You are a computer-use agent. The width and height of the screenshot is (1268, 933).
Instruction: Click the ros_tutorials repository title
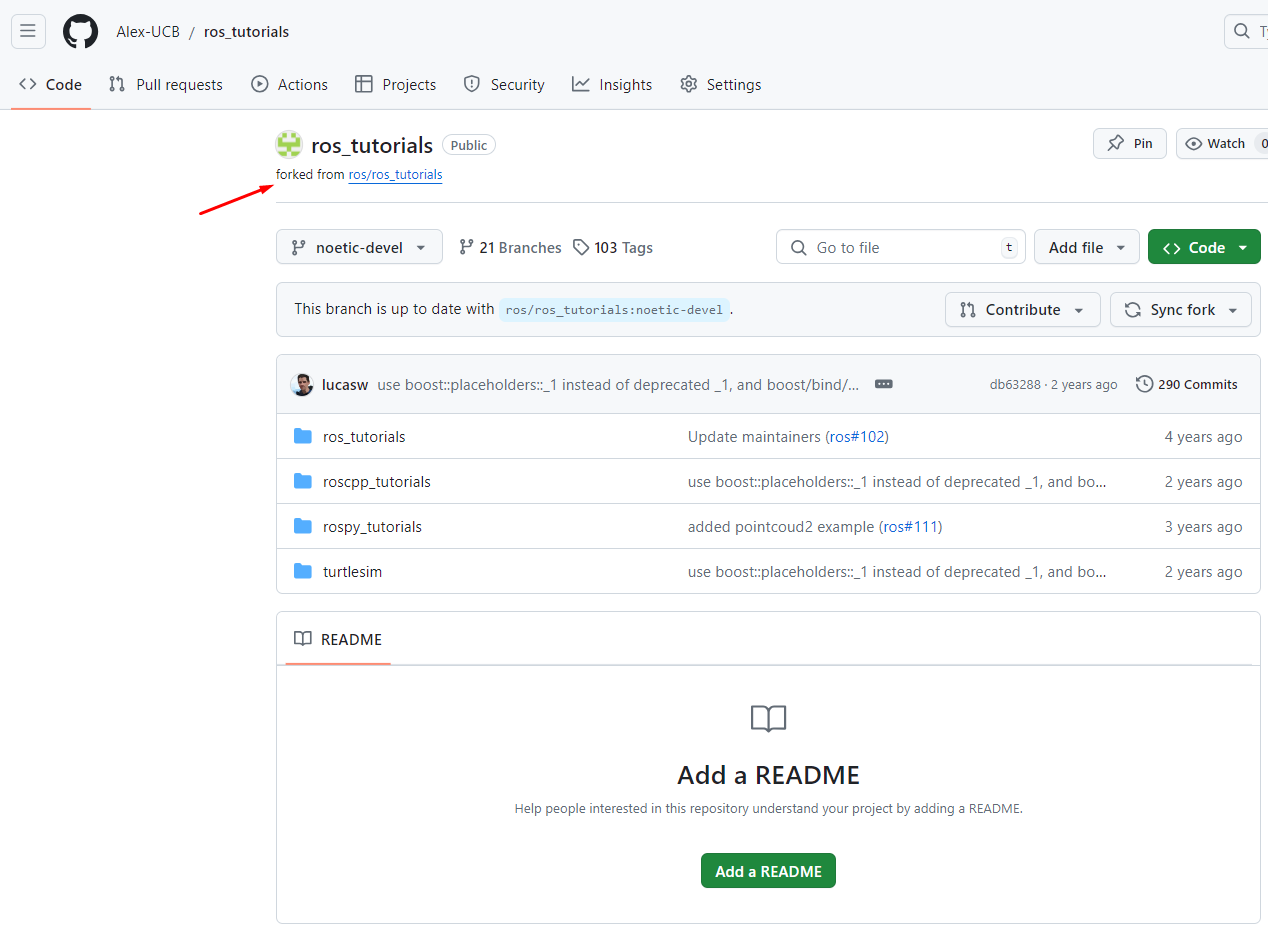(x=372, y=145)
